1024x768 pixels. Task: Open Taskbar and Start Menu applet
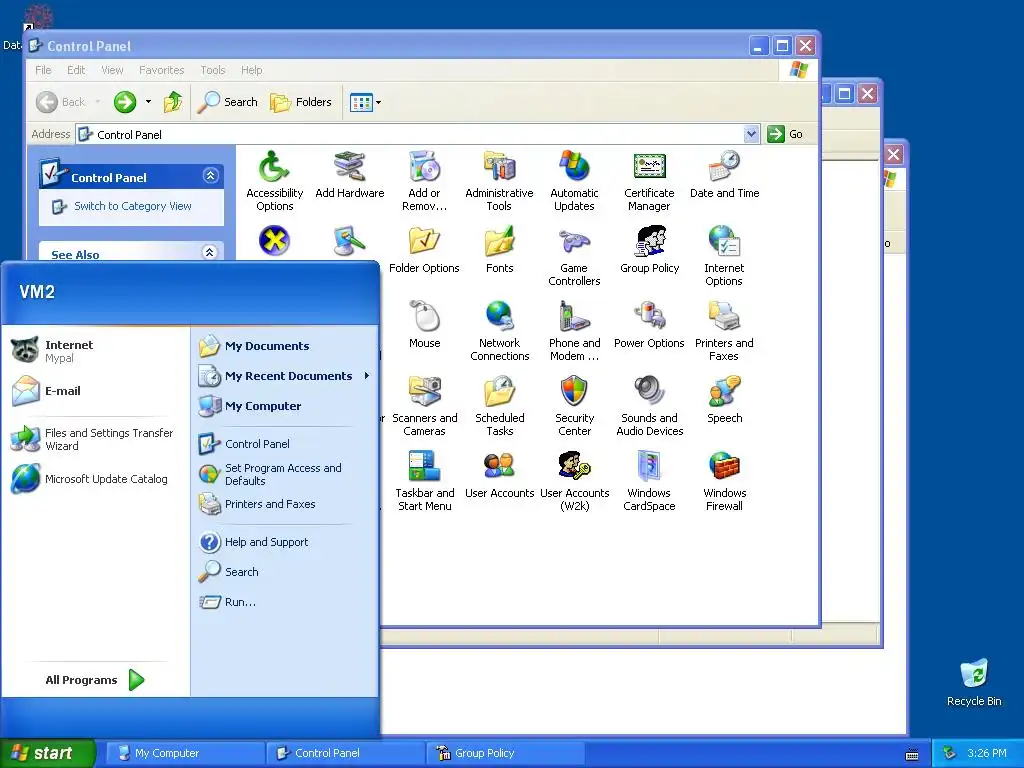[x=424, y=481]
